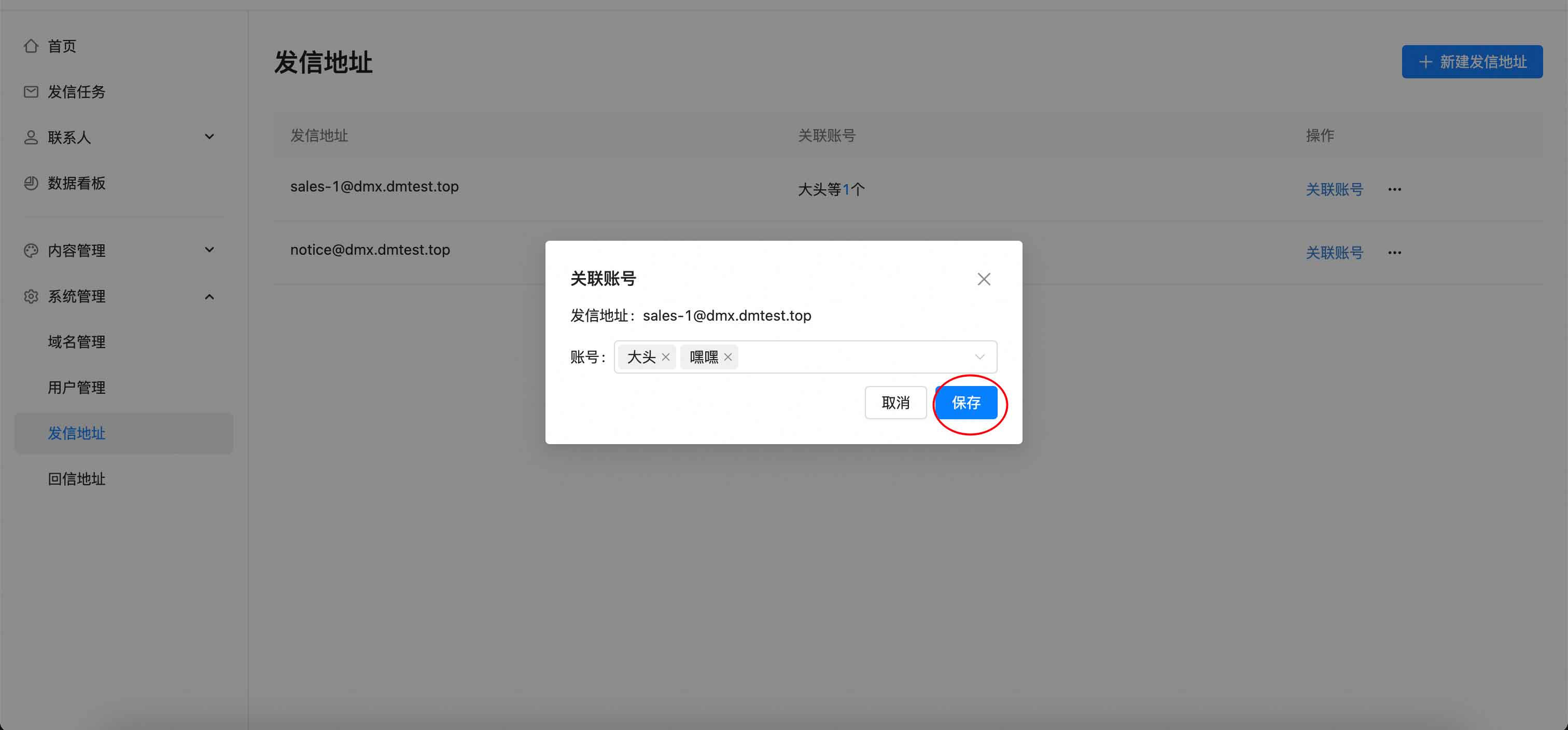1568x730 pixels.
Task: Expand the 内容管理 submenu chevron
Action: pos(209,250)
